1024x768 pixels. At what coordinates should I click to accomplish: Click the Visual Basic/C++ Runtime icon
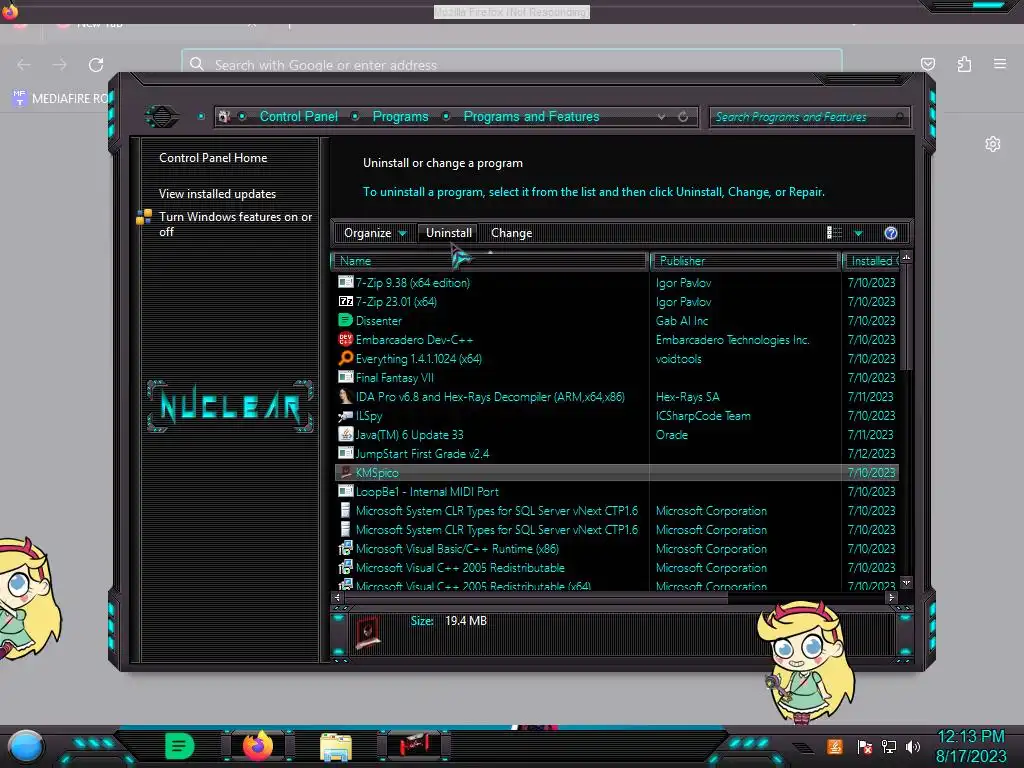click(x=345, y=549)
